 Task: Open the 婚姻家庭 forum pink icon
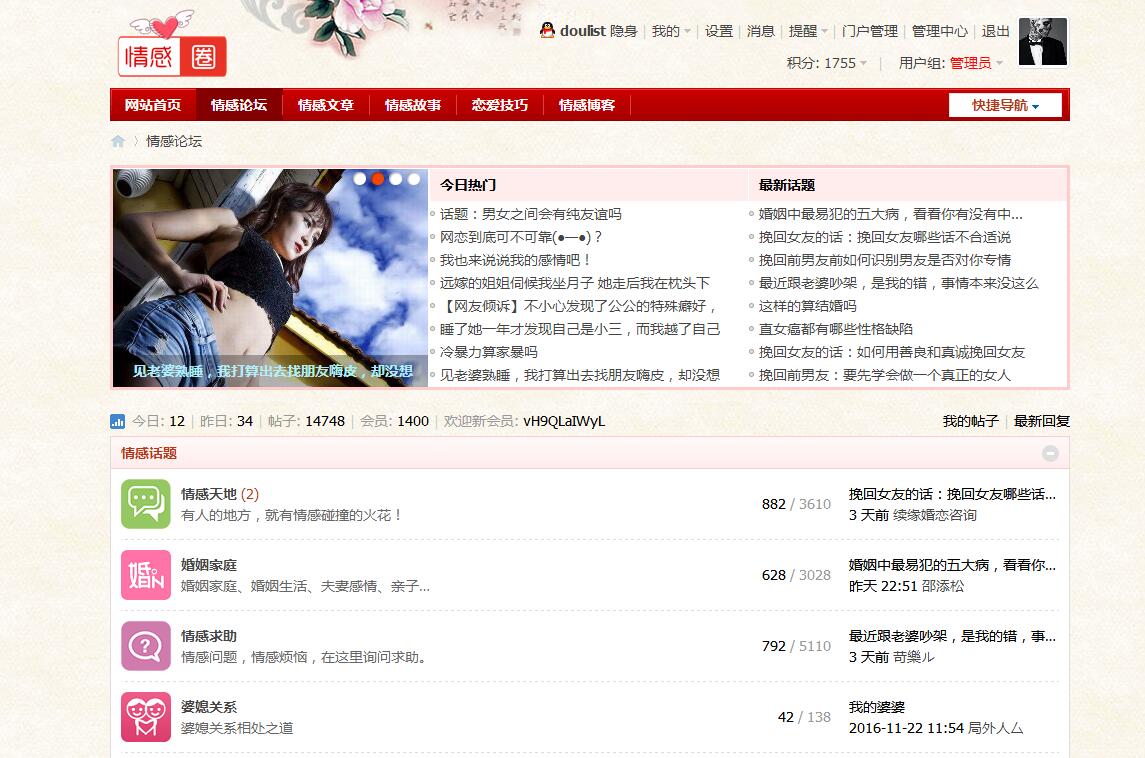coord(146,575)
